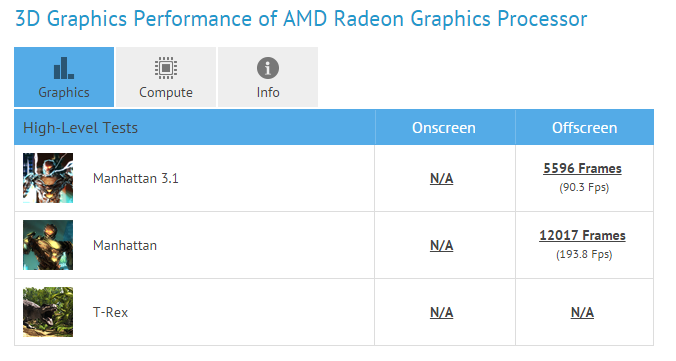Click T-Rex offscreen N/A link

[x=582, y=312]
